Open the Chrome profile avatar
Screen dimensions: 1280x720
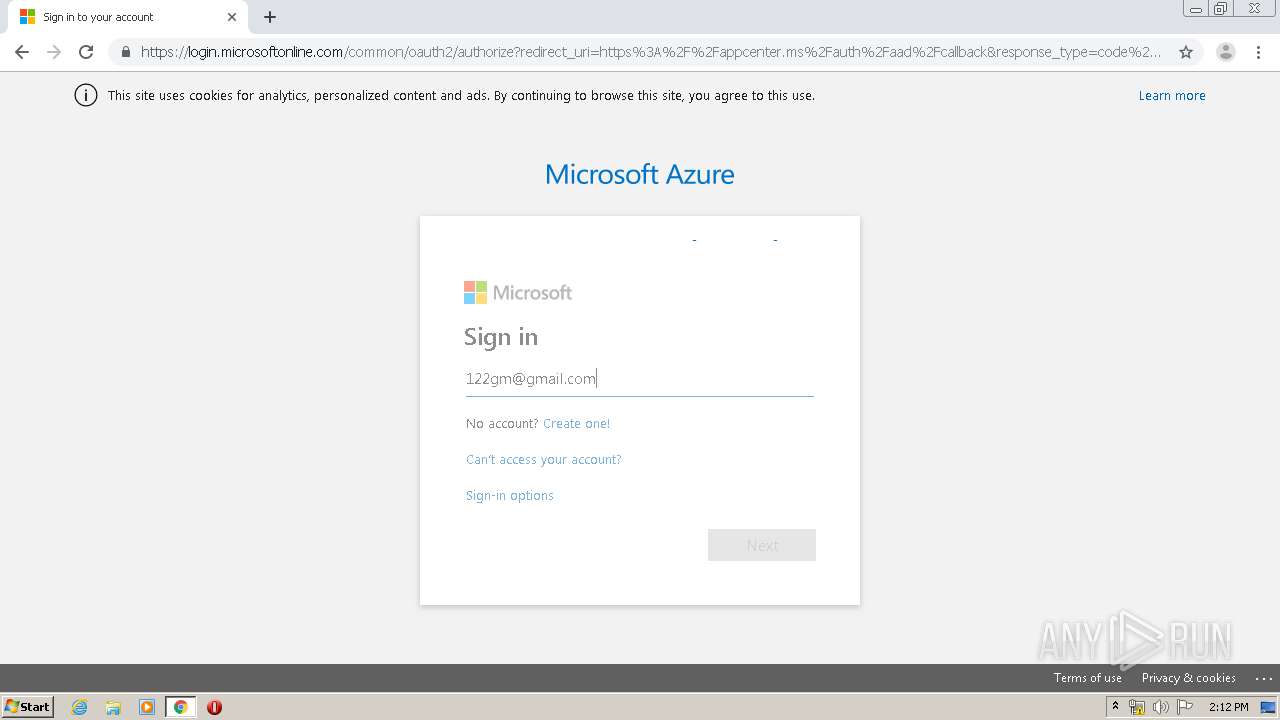[1226, 52]
